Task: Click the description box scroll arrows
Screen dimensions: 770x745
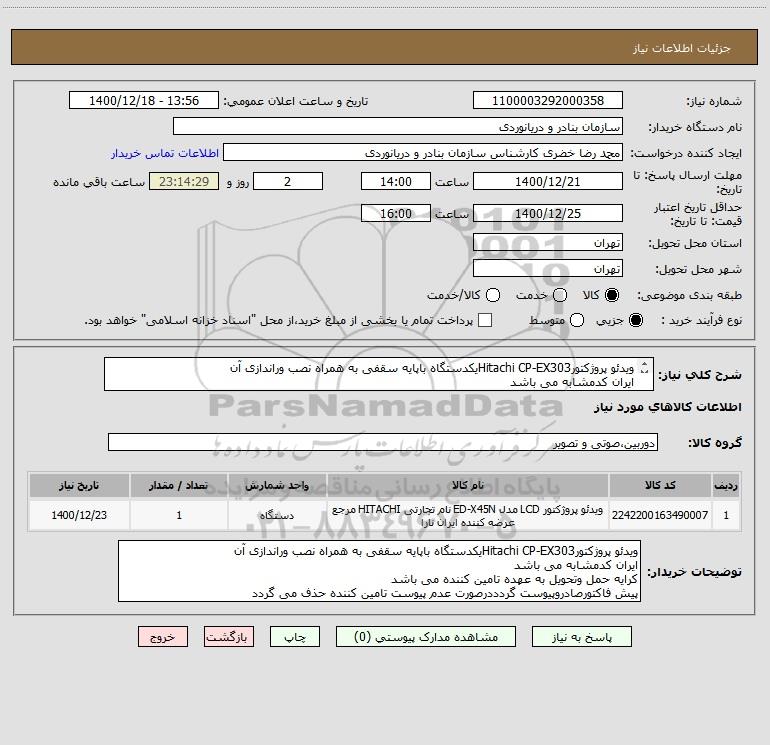Action: [645, 367]
